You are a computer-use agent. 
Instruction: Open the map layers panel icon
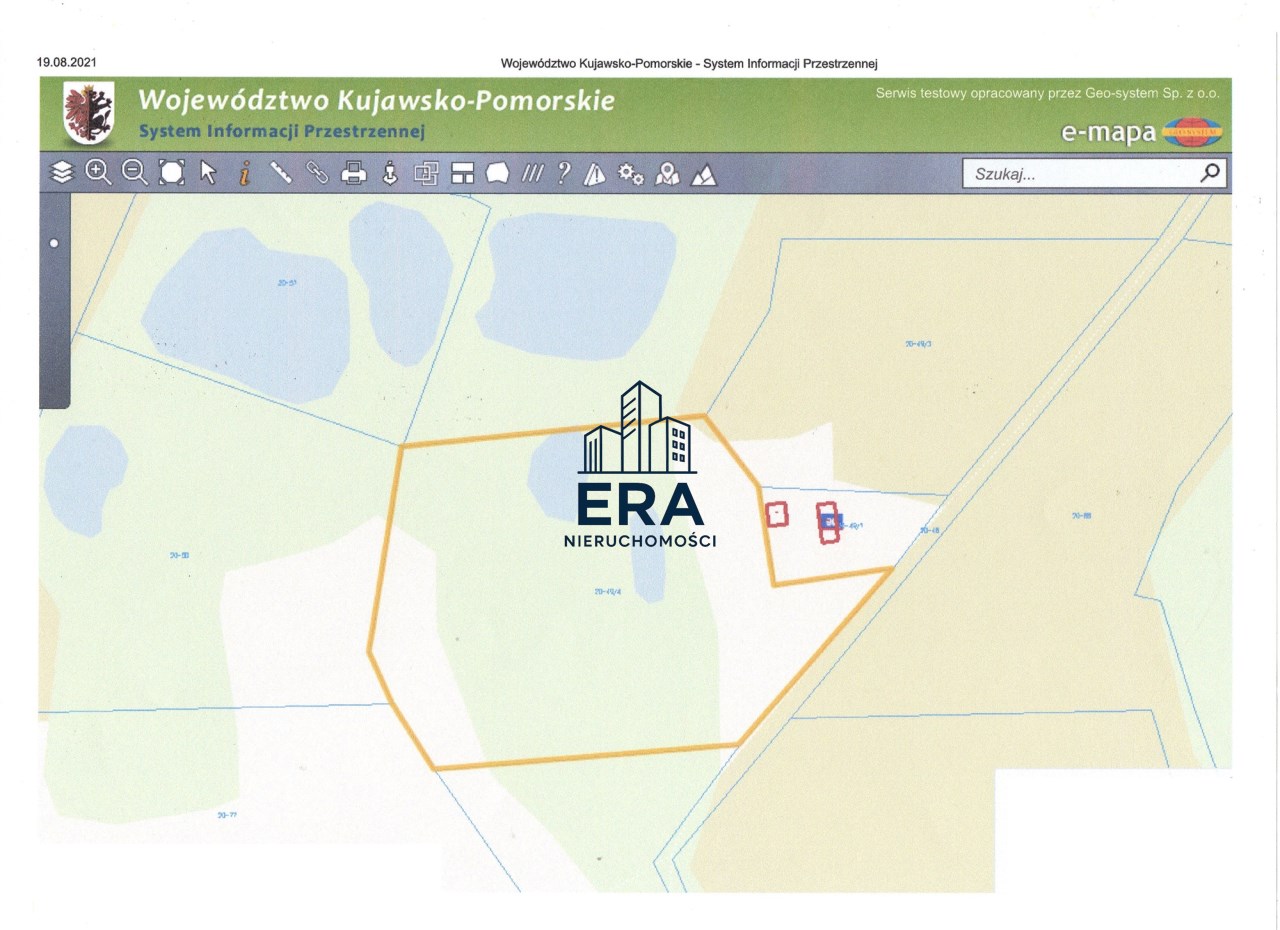(x=62, y=173)
